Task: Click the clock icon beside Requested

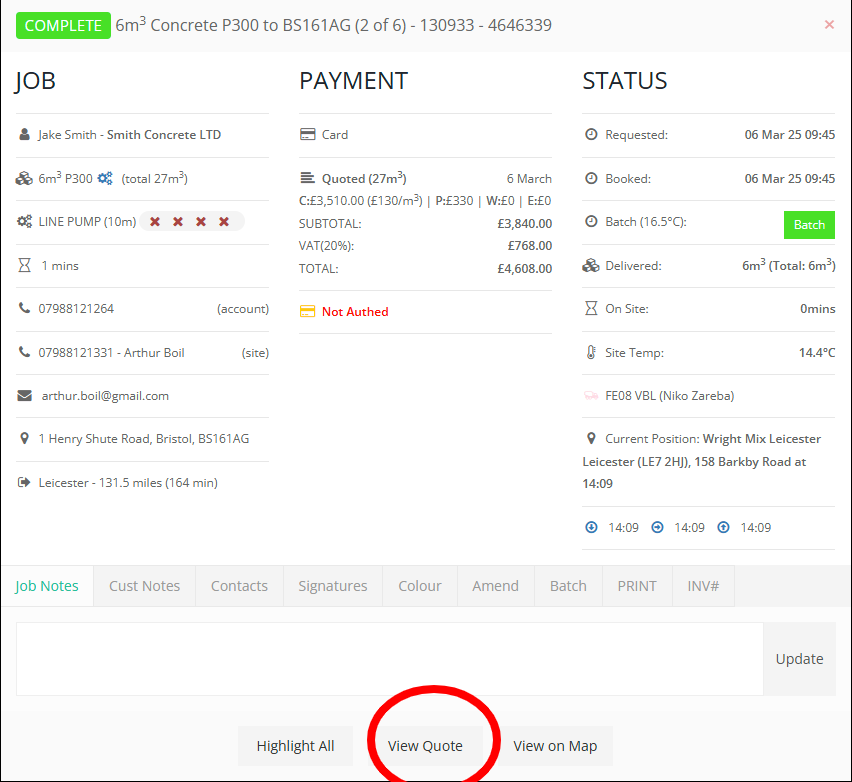Action: click(591, 134)
